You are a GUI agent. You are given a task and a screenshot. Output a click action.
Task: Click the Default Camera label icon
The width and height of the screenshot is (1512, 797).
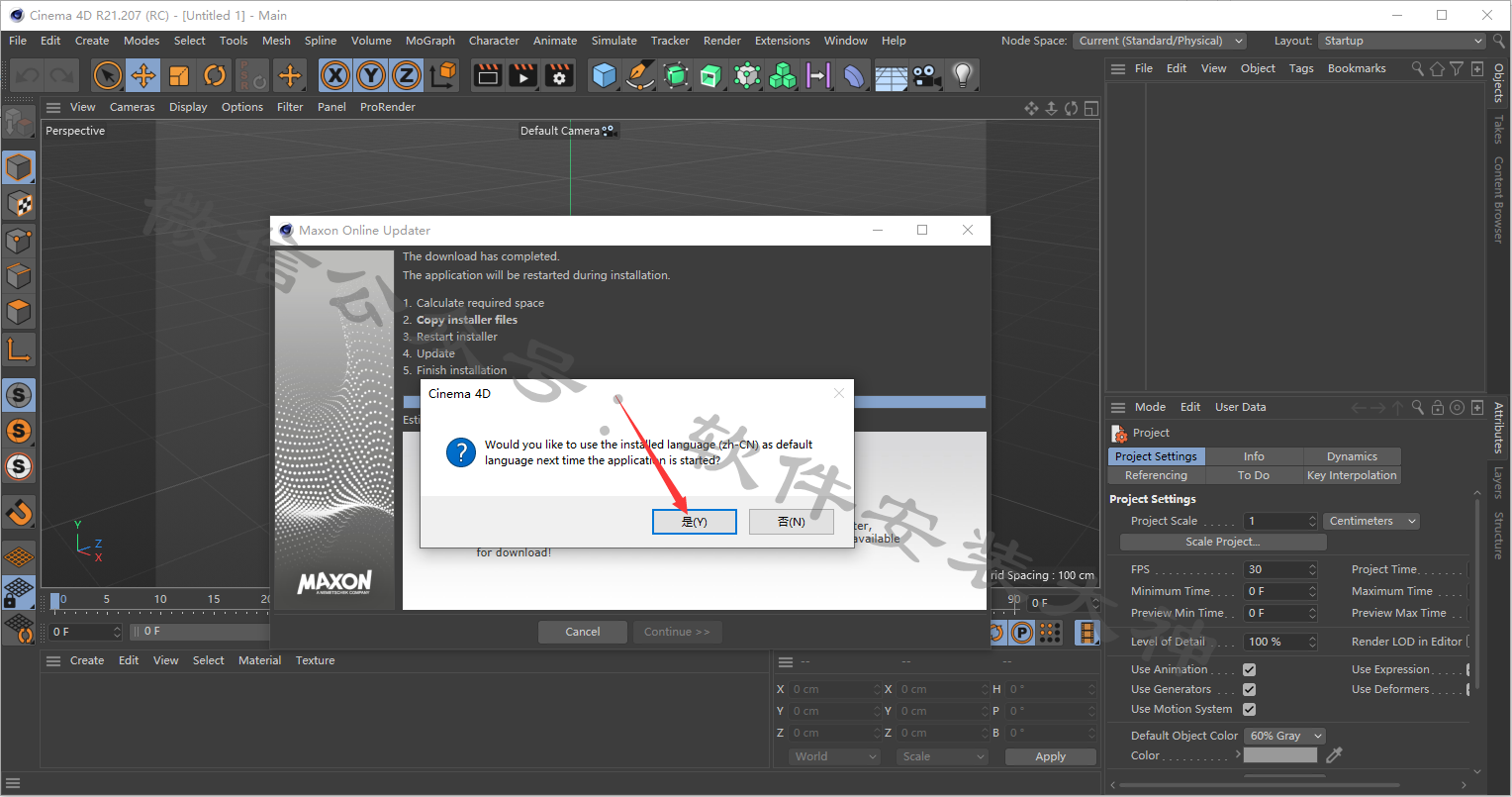(x=609, y=131)
